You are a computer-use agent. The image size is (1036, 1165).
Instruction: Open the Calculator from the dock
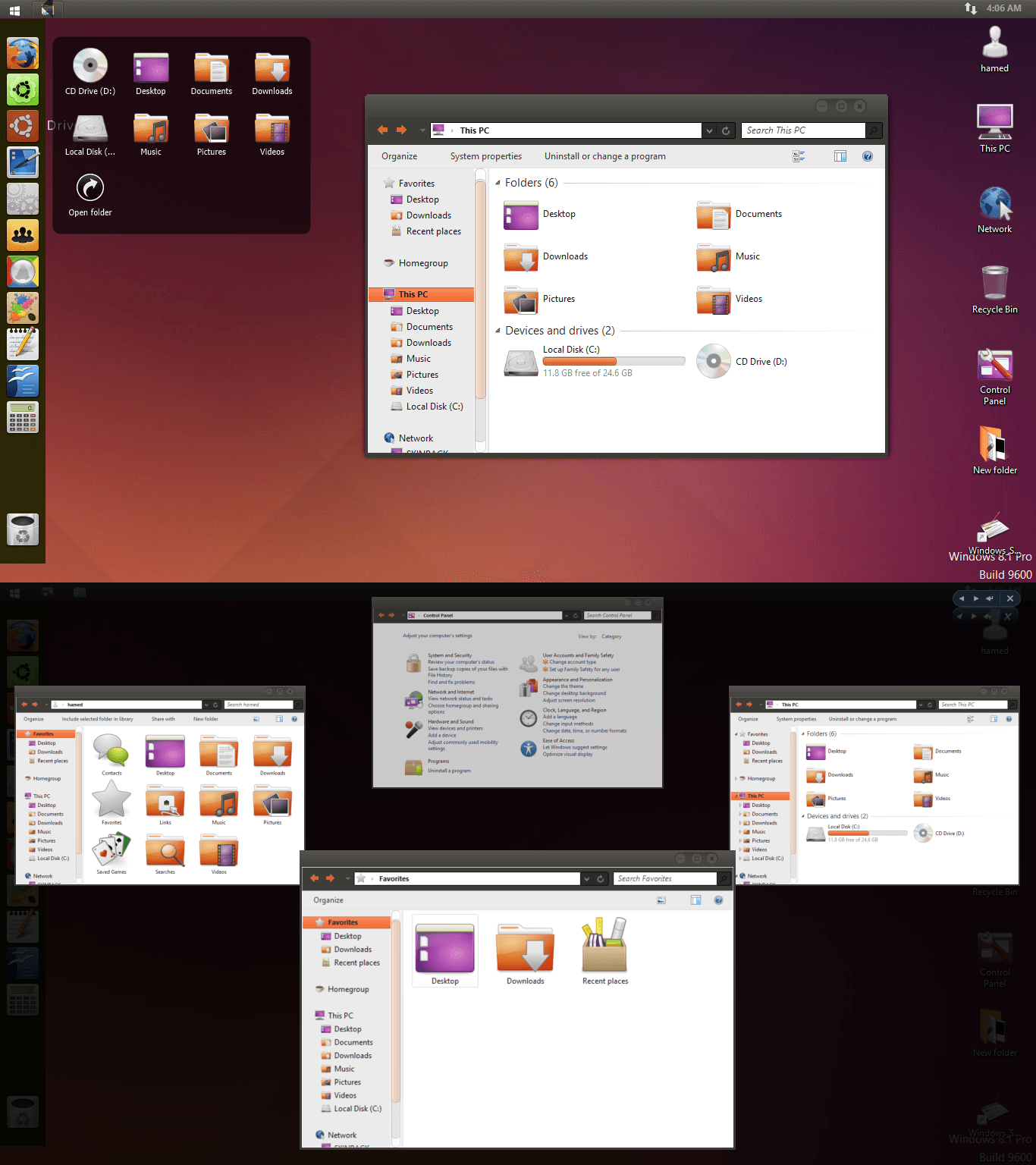pos(23,417)
